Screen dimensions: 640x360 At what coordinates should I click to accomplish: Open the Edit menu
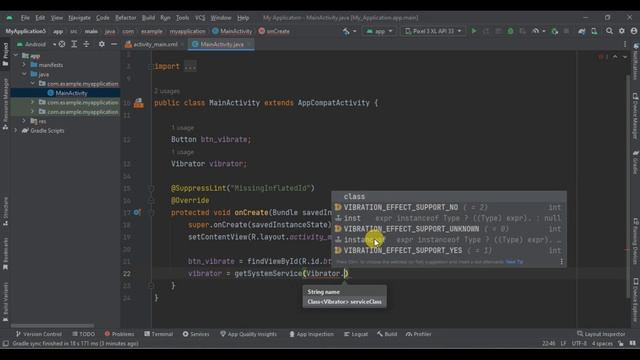[40, 18]
